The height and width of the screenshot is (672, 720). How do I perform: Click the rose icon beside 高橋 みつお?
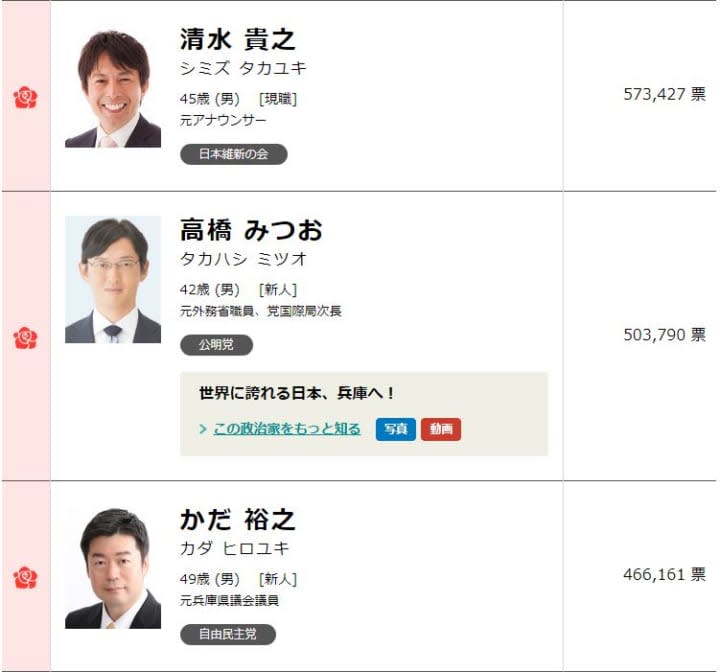point(25,338)
